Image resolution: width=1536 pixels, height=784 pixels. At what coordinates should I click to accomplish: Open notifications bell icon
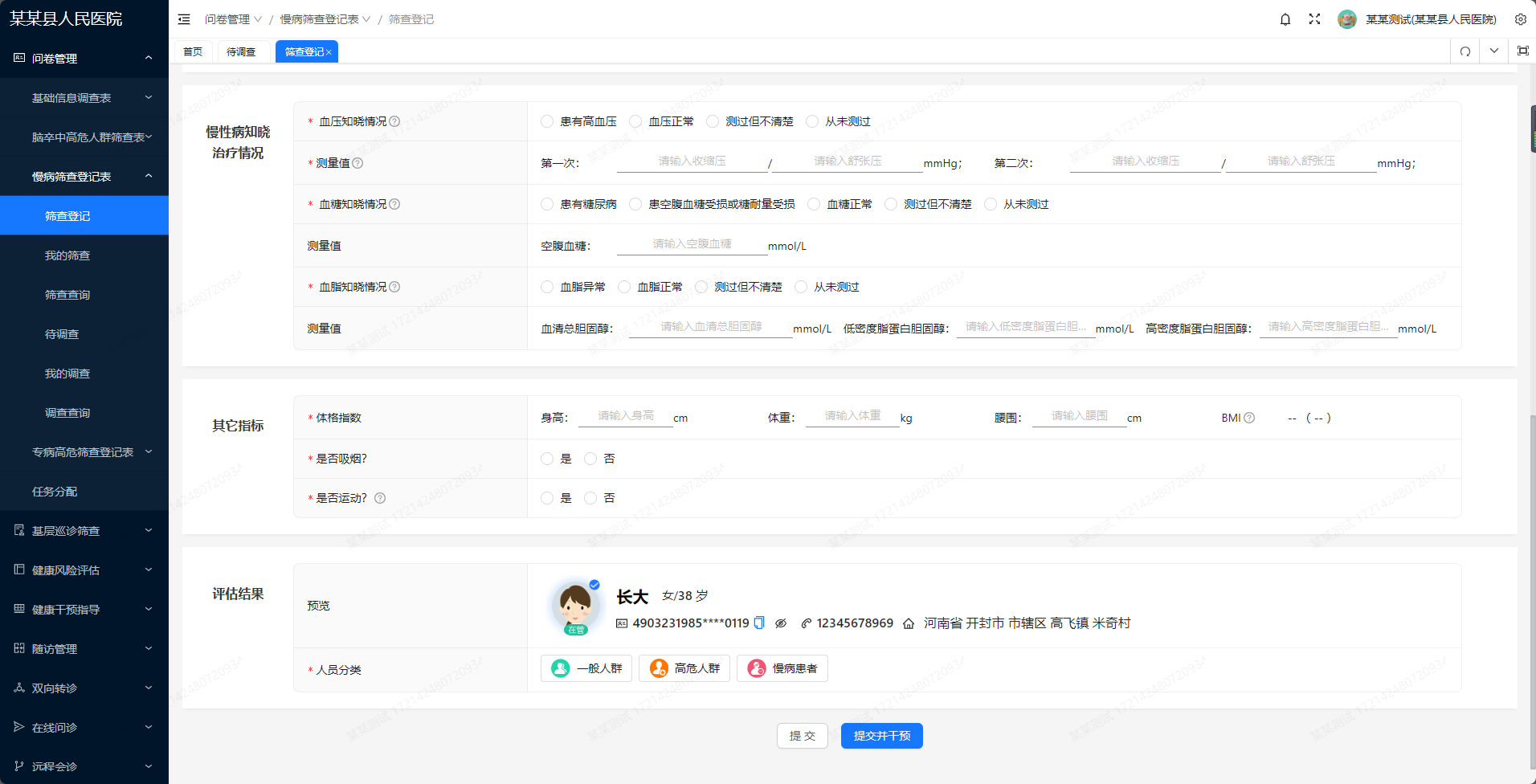(x=1285, y=19)
